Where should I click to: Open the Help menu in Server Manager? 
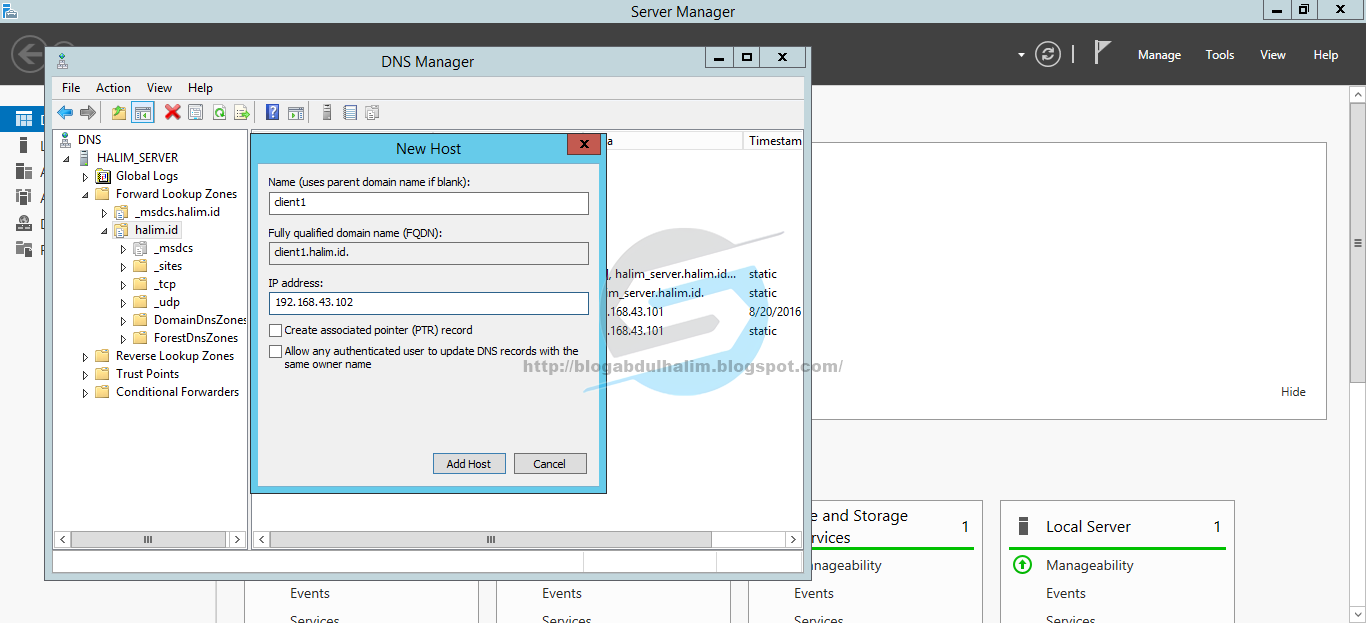click(1326, 55)
